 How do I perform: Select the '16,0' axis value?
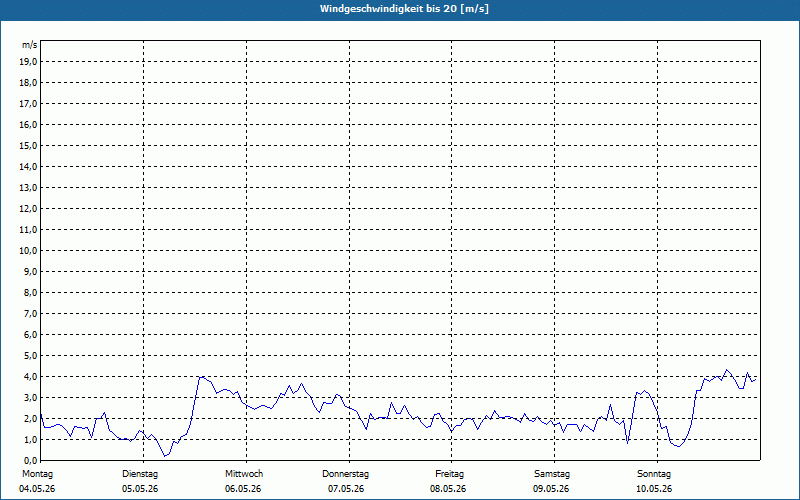pyautogui.click(x=28, y=124)
